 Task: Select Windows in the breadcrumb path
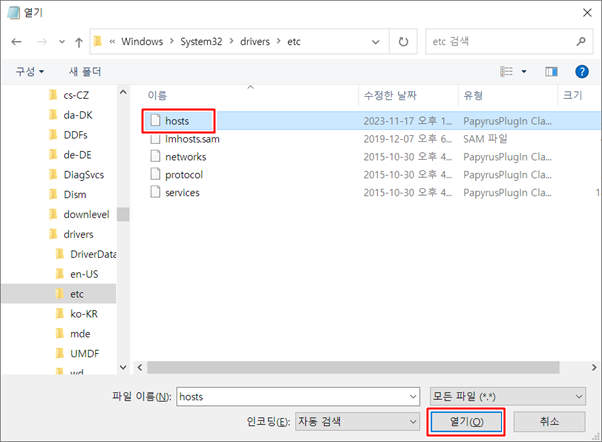click(x=142, y=41)
